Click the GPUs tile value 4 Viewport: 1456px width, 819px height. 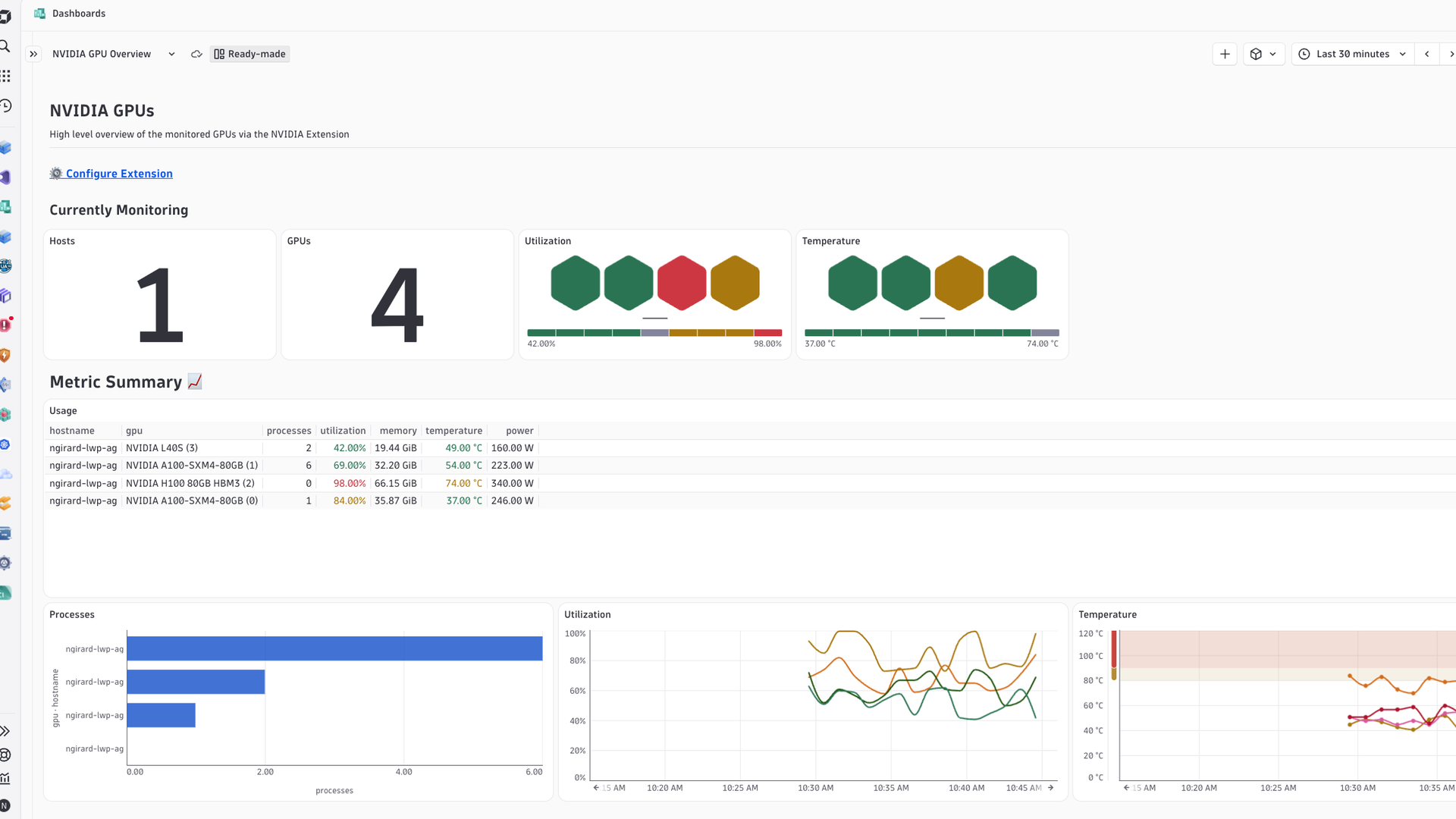397,306
